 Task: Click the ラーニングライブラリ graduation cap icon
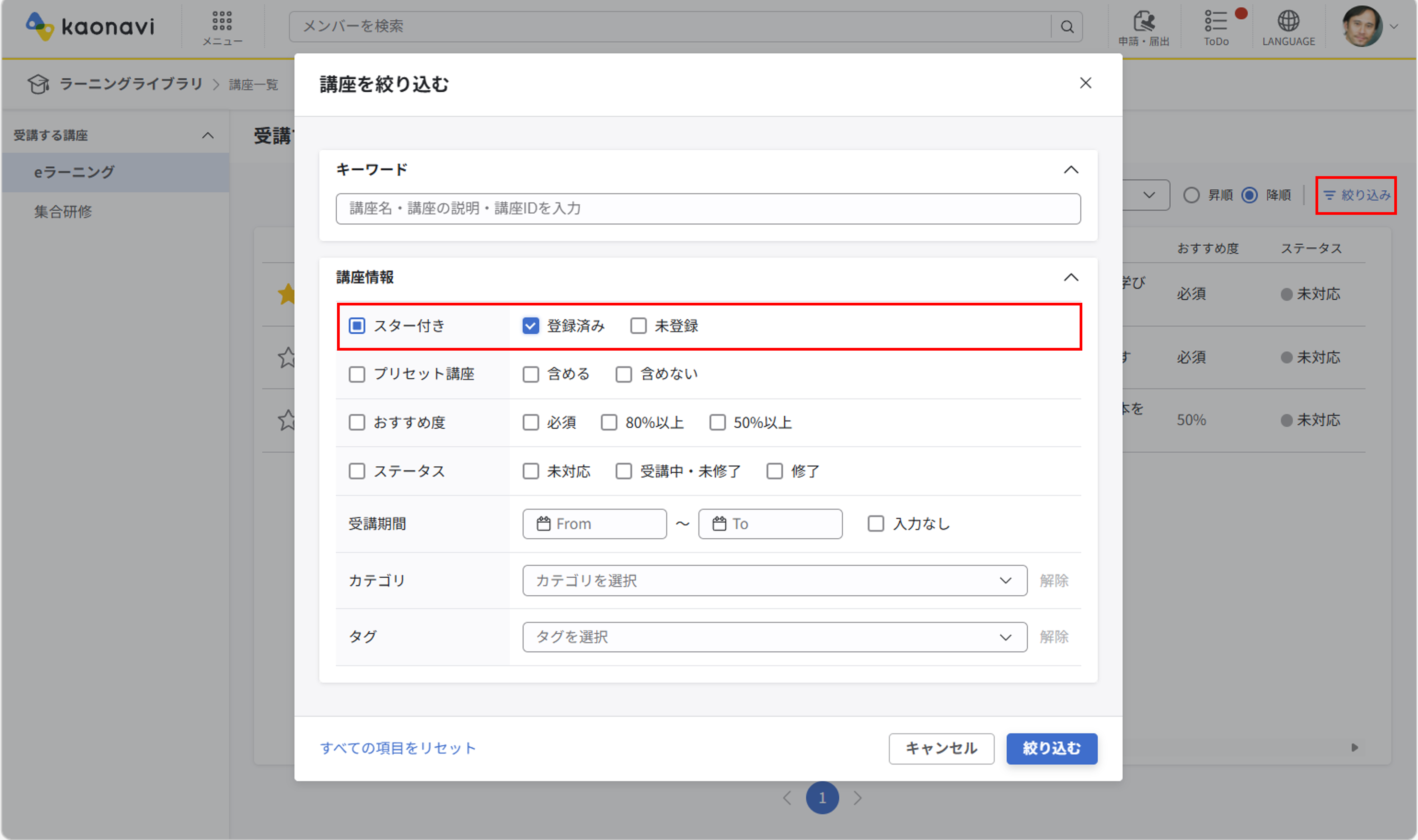(x=38, y=85)
